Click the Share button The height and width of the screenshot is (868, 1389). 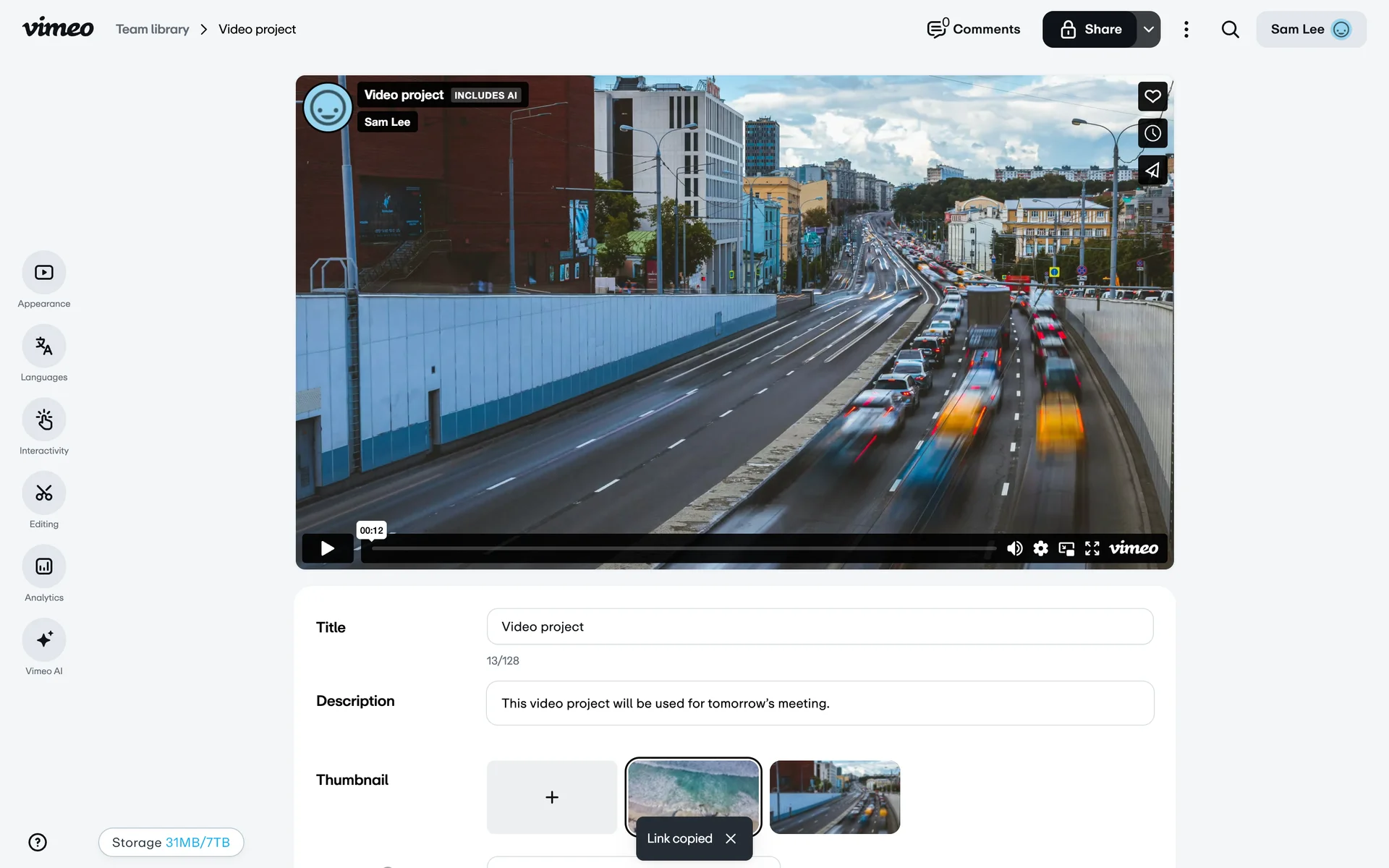1090,30
